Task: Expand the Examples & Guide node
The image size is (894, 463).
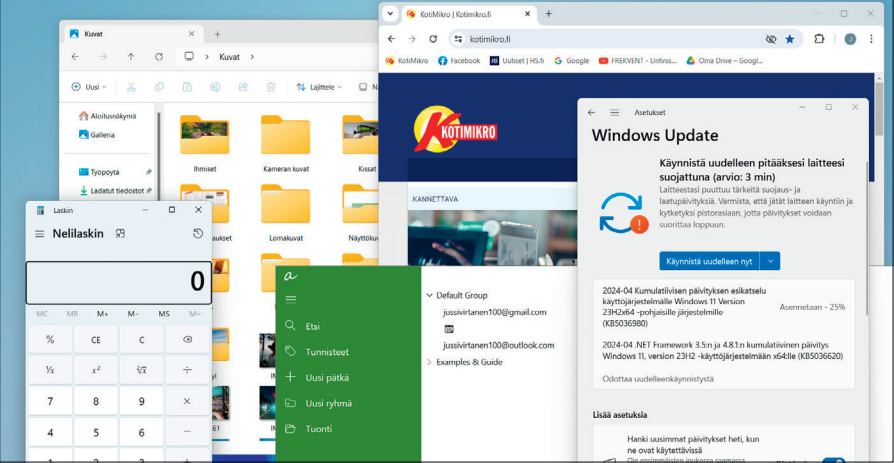Action: tap(429, 362)
